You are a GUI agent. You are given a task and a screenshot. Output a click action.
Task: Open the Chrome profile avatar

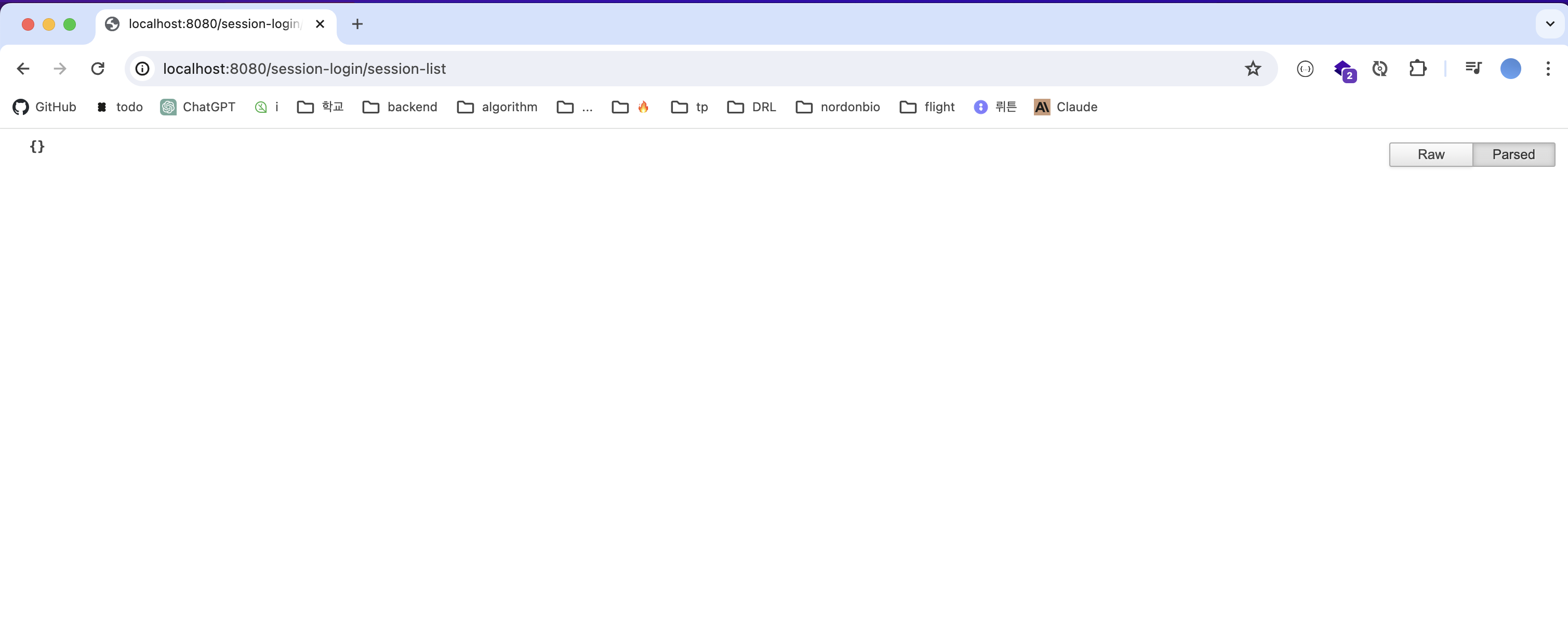(1510, 68)
